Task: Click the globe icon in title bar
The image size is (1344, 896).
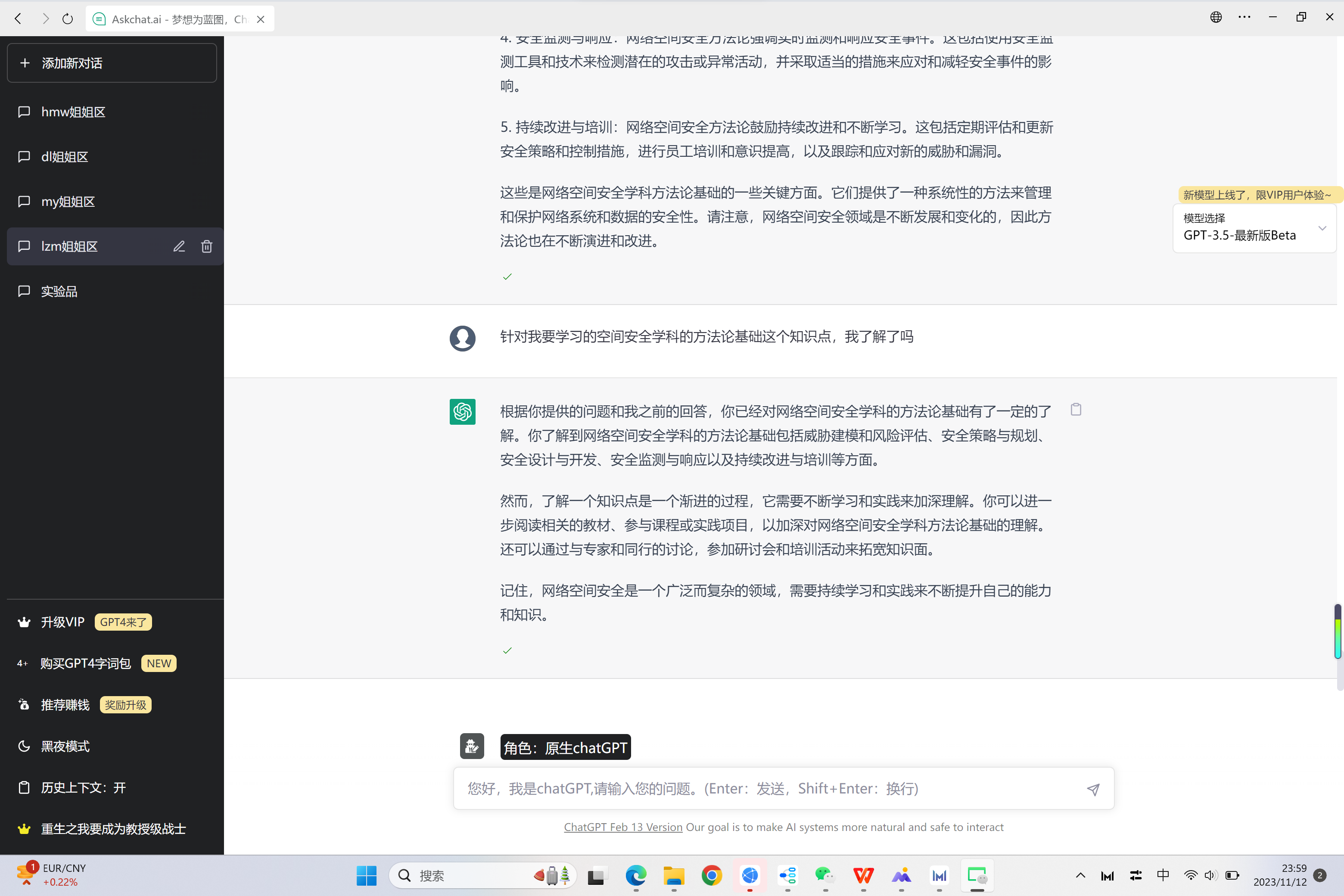Action: [1216, 17]
